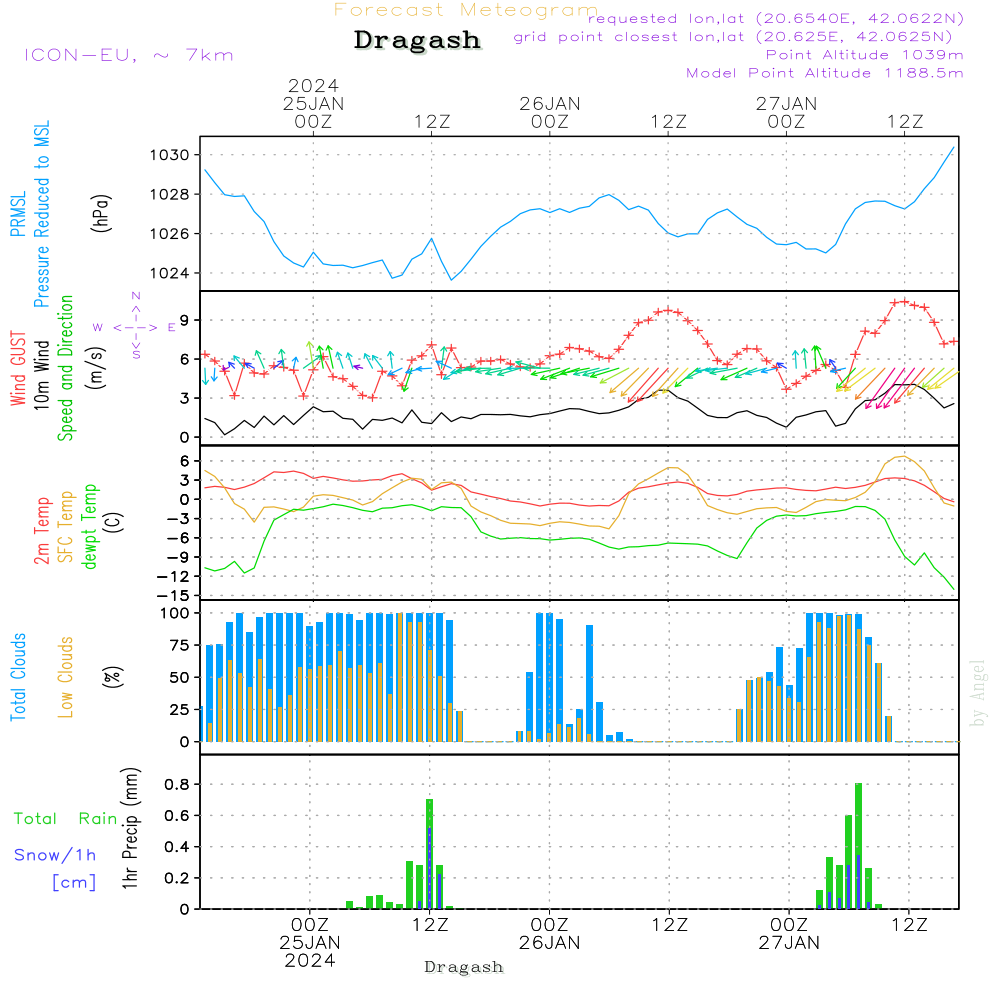Click the green 'Total Rain' legend text
This screenshot has width=1000, height=1000.
[66, 819]
